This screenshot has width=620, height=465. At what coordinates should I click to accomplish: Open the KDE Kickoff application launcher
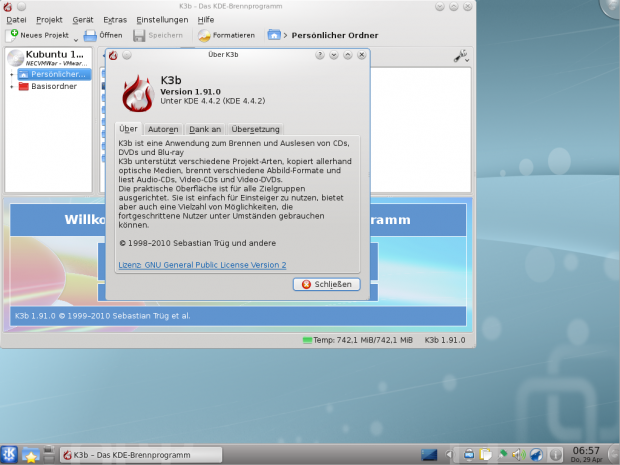(9, 454)
